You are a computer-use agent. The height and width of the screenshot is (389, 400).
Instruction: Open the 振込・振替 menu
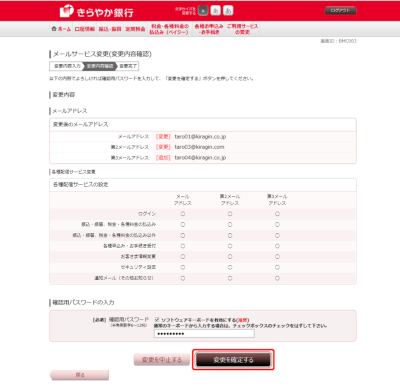(x=110, y=29)
